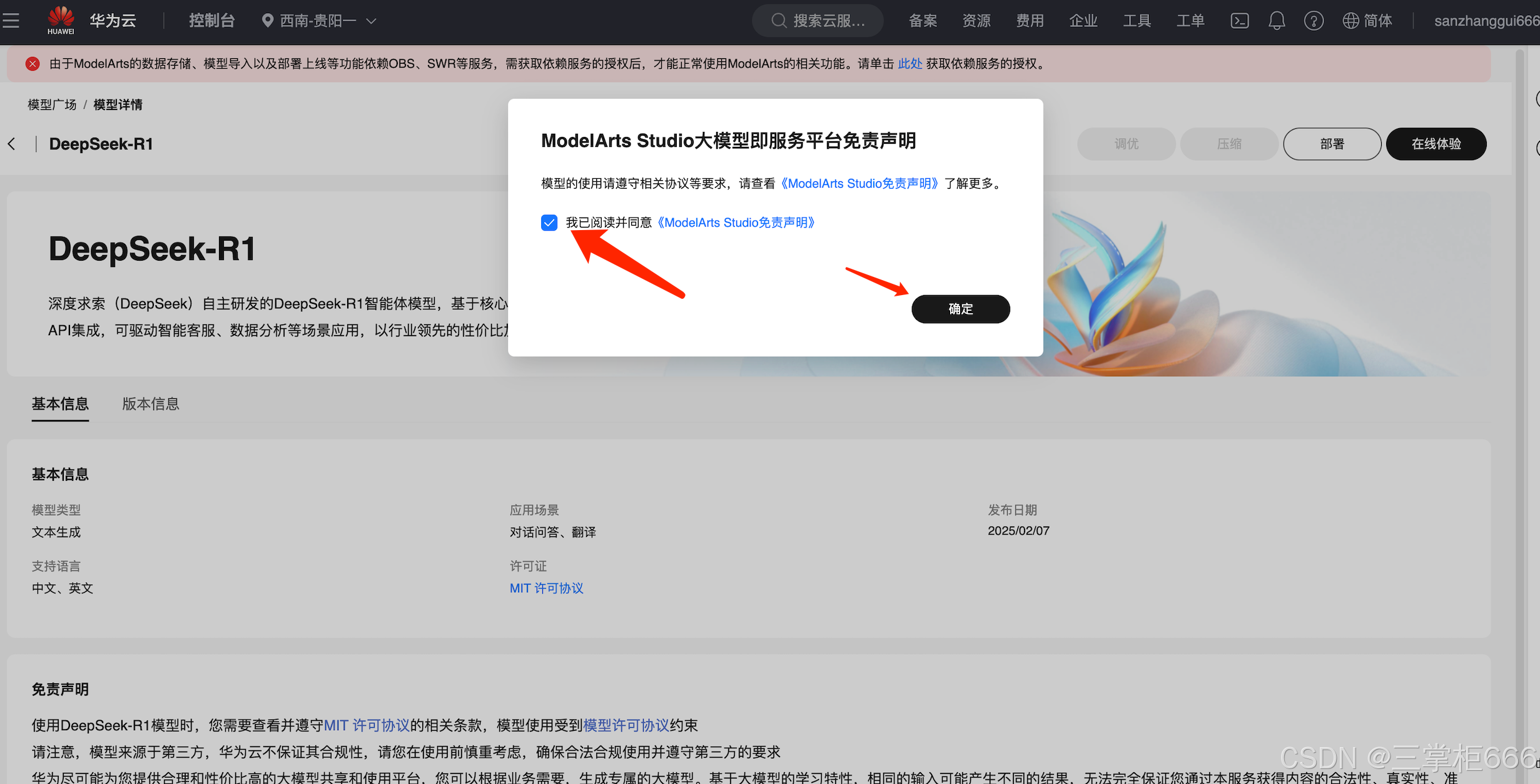Open the hamburger menu icon

click(x=11, y=21)
